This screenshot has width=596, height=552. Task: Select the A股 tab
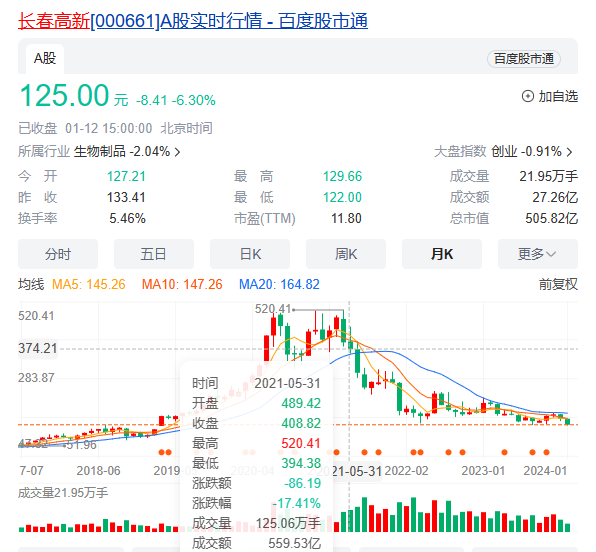(x=45, y=59)
